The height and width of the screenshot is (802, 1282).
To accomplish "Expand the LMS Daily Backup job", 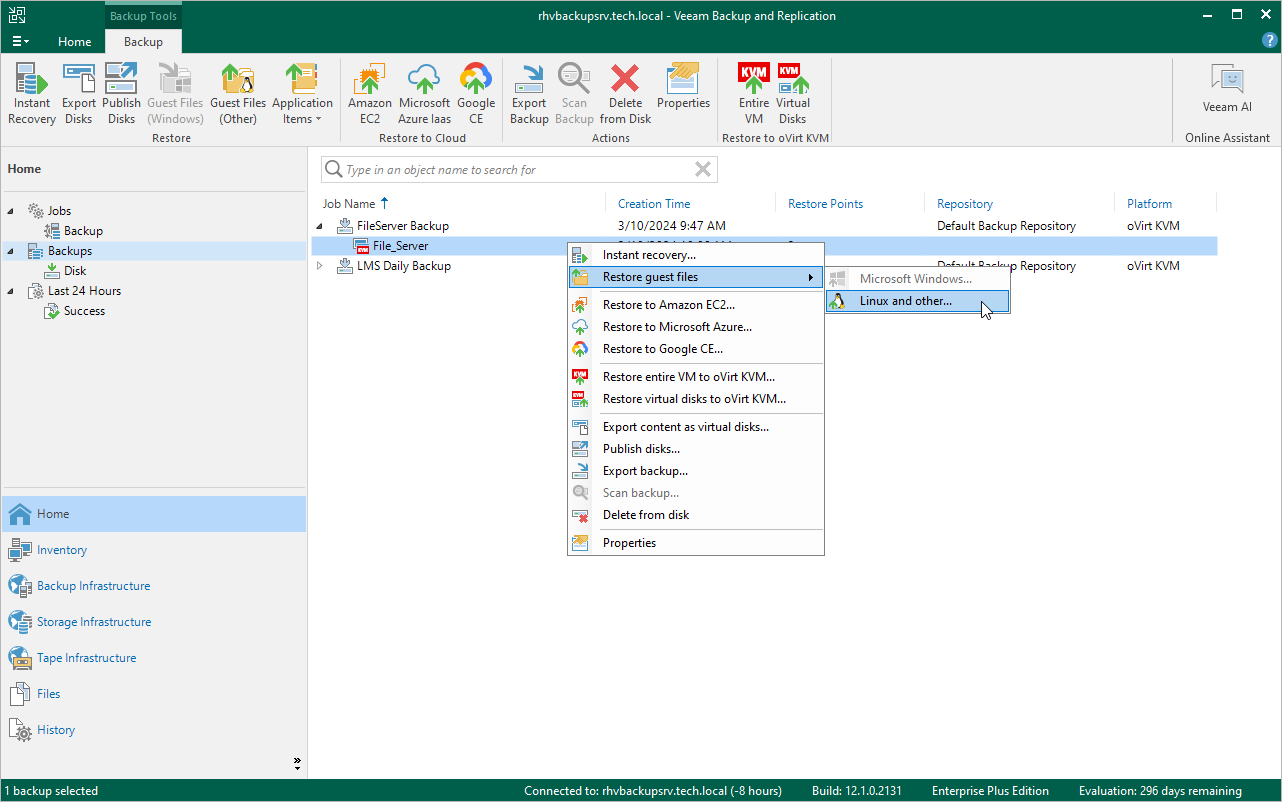I will pos(320,266).
